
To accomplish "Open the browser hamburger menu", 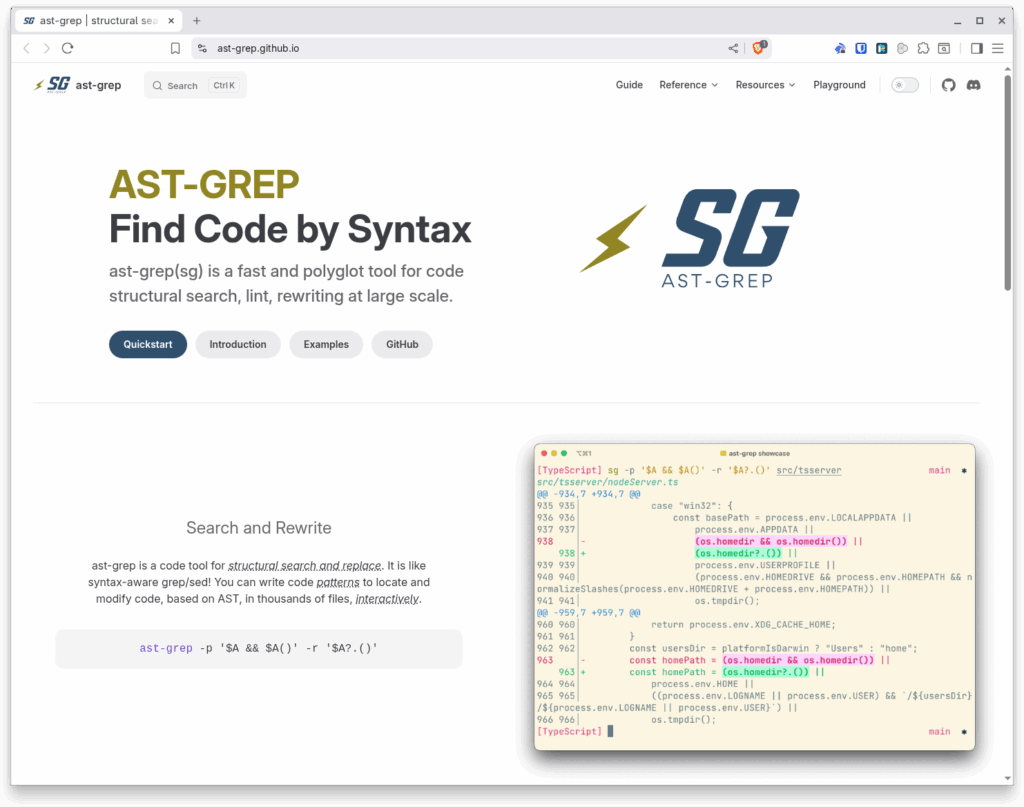I will pos(997,48).
